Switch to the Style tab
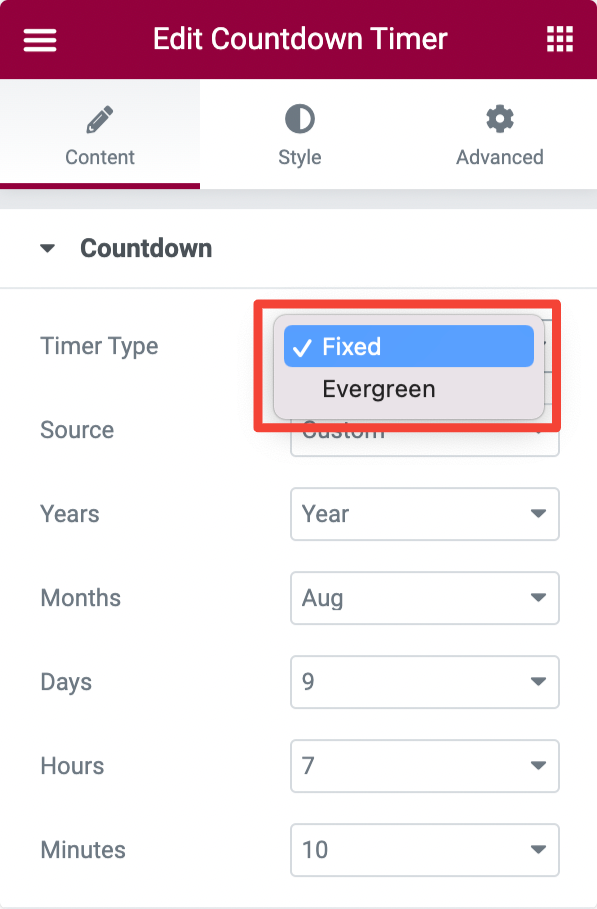 299,135
